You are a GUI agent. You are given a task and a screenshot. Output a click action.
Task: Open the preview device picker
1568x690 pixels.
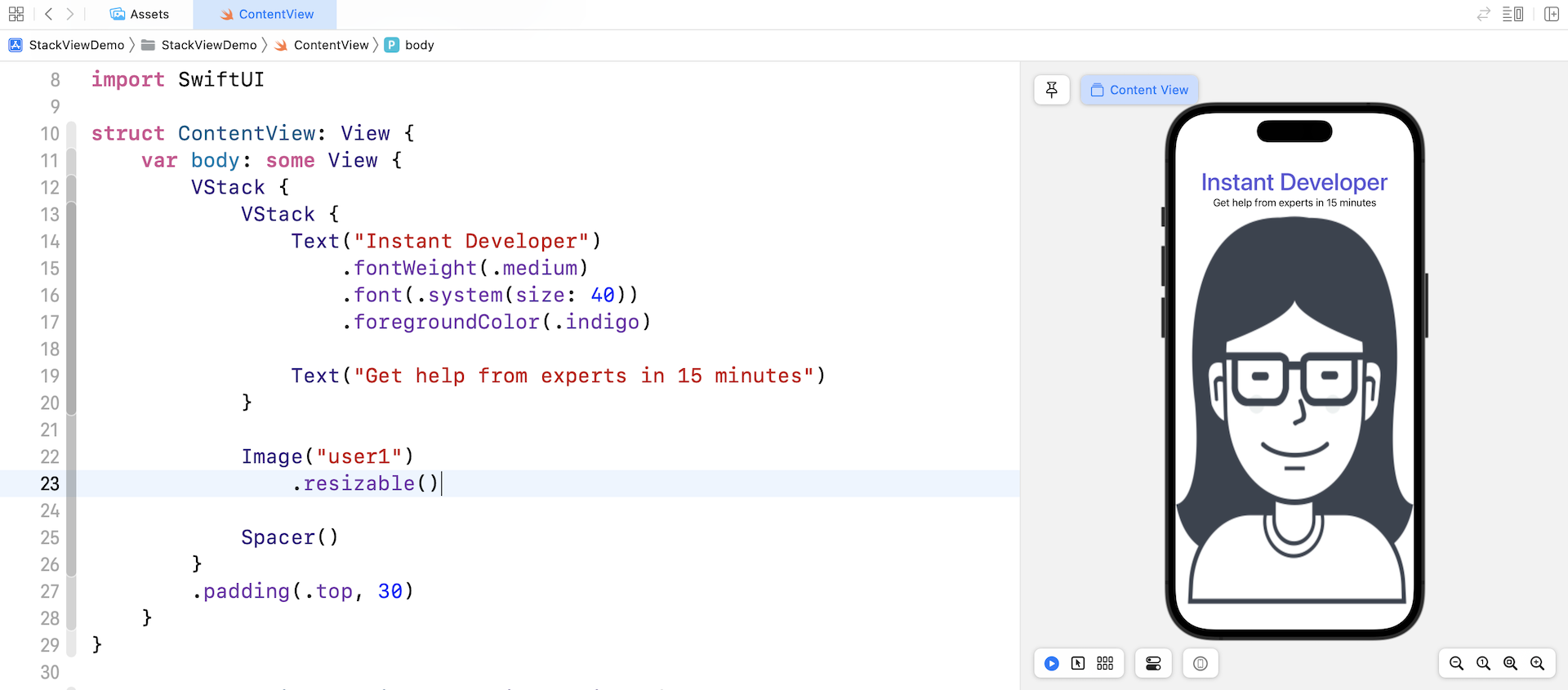click(x=1200, y=663)
